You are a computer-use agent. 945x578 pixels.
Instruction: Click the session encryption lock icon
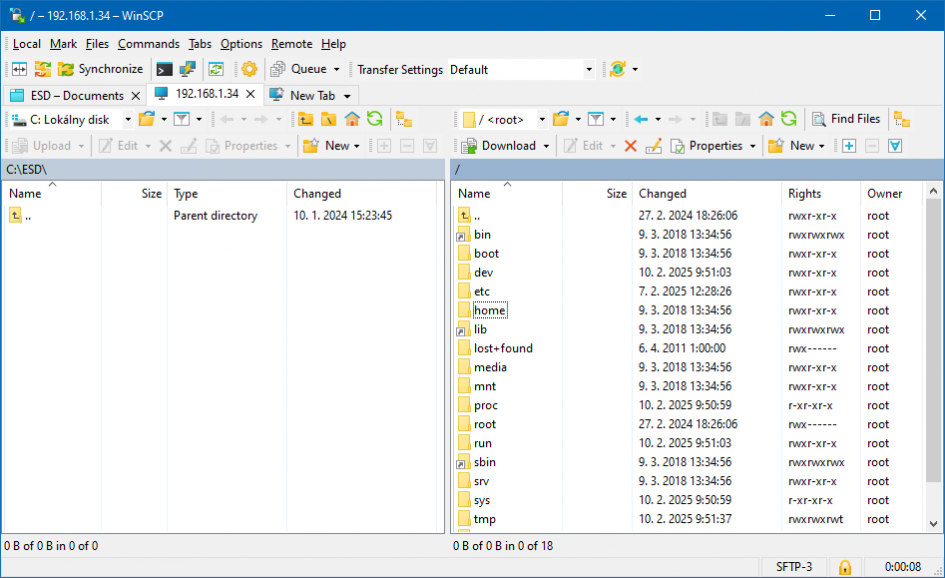pyautogui.click(x=844, y=567)
